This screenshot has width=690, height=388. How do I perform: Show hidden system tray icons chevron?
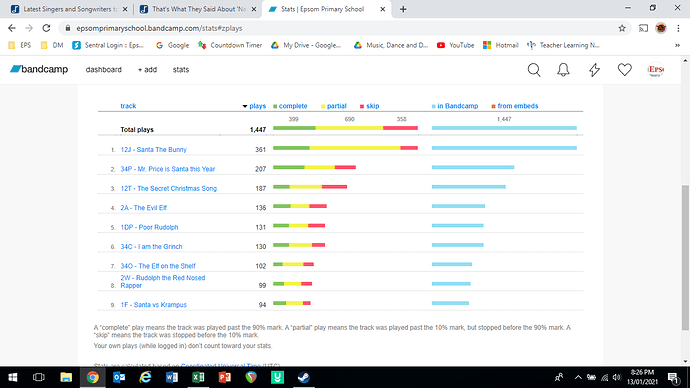pos(578,377)
